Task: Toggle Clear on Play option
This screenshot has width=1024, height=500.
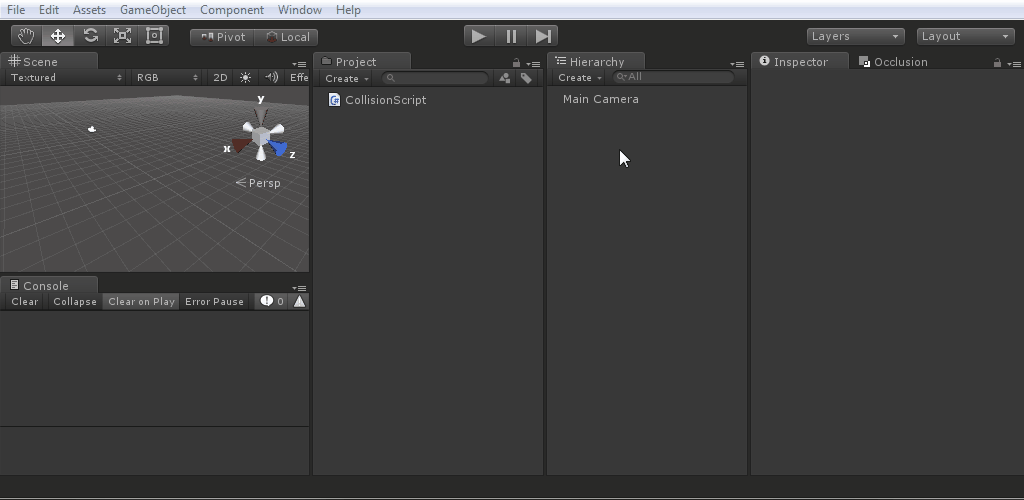Action: pos(141,302)
